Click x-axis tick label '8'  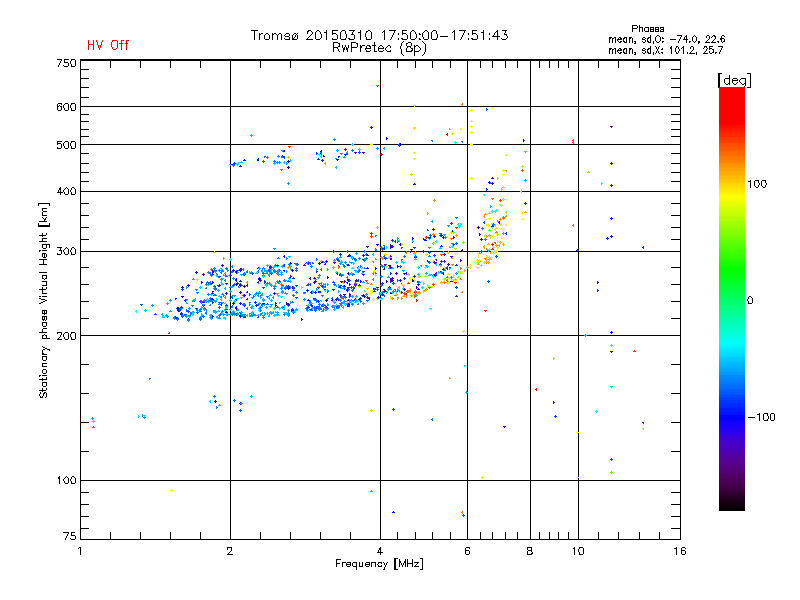point(530,551)
